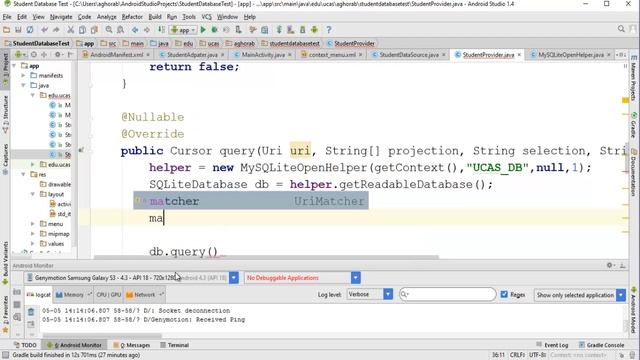Click Sync Project with Gradle Files icon
640x360 pixels.
(x=279, y=30)
